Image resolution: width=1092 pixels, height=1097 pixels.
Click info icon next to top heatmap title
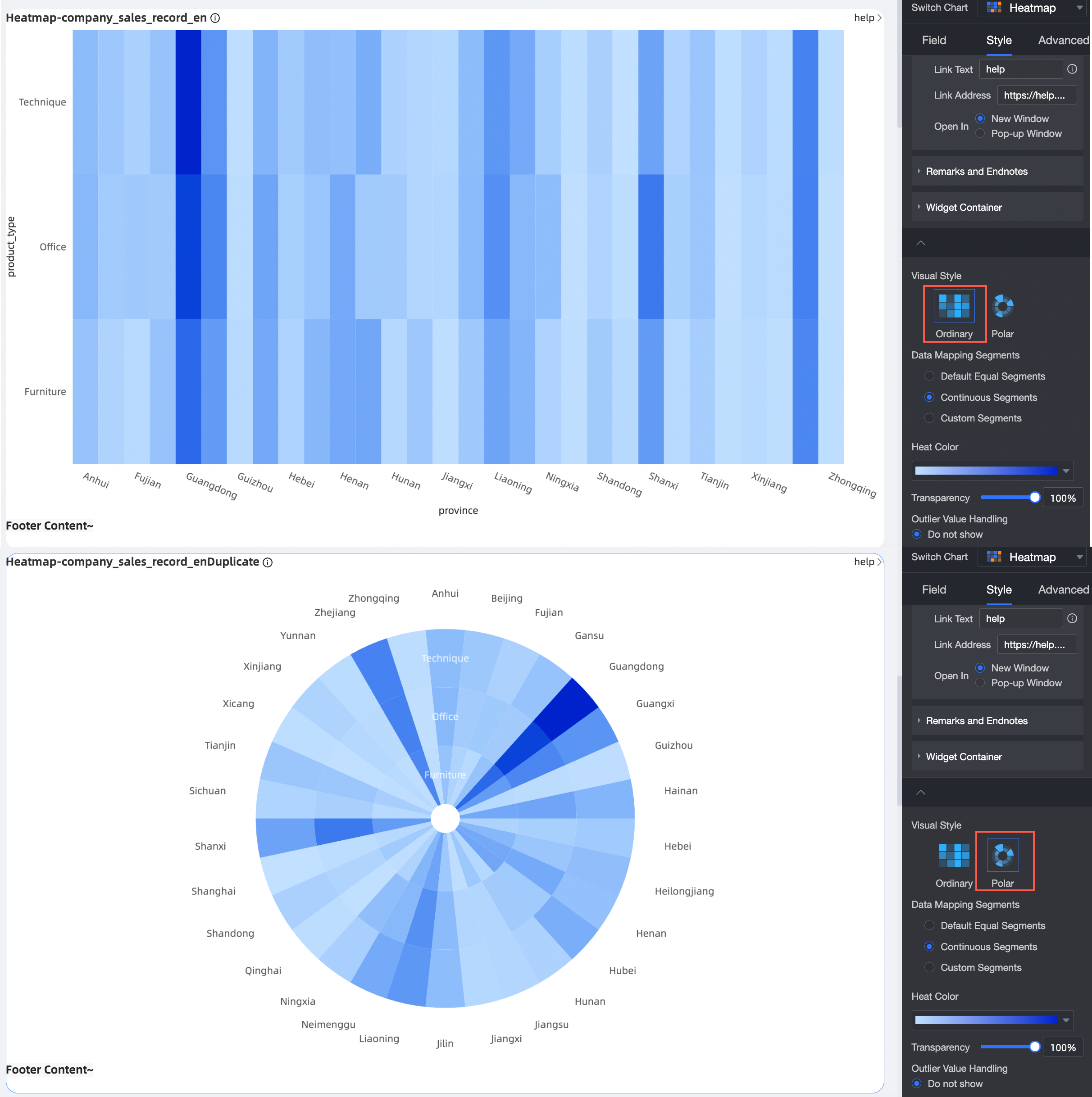(215, 18)
